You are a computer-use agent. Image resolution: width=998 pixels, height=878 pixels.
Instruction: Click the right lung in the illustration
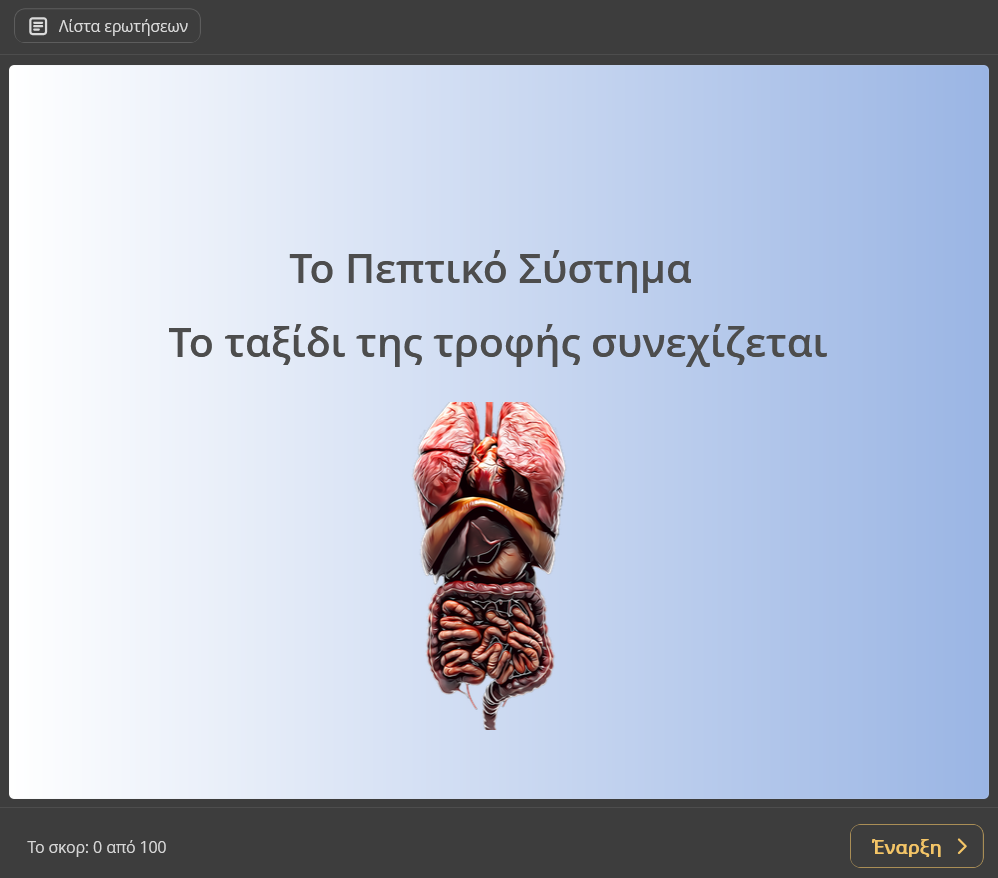coord(533,445)
